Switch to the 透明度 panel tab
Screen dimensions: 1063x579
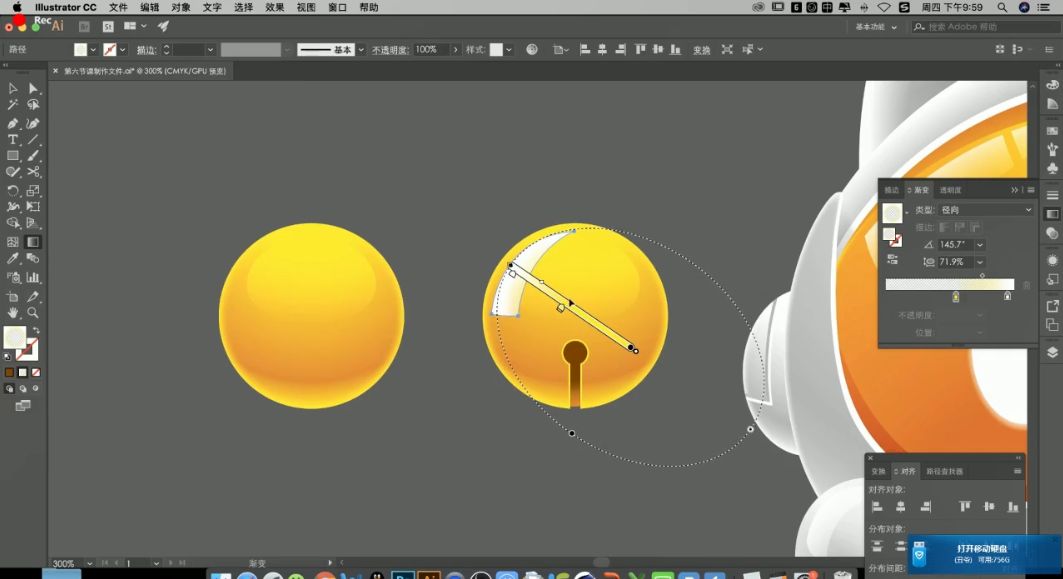pyautogui.click(x=950, y=190)
